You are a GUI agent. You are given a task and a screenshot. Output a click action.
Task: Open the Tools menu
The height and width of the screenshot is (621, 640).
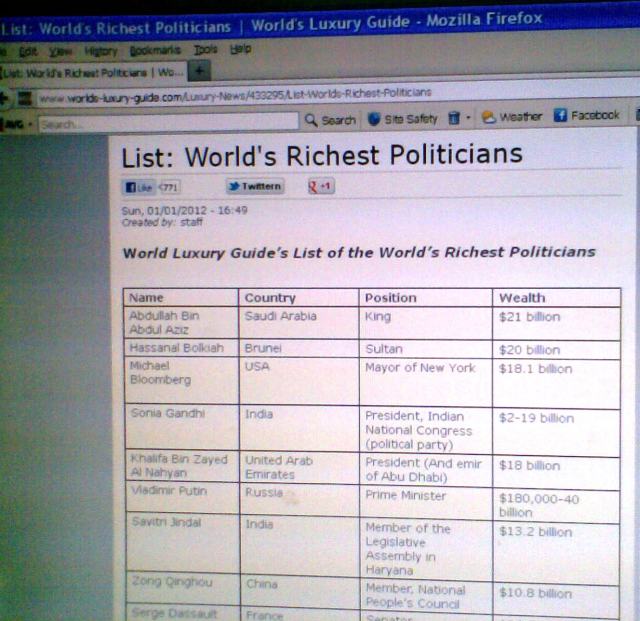click(x=205, y=48)
